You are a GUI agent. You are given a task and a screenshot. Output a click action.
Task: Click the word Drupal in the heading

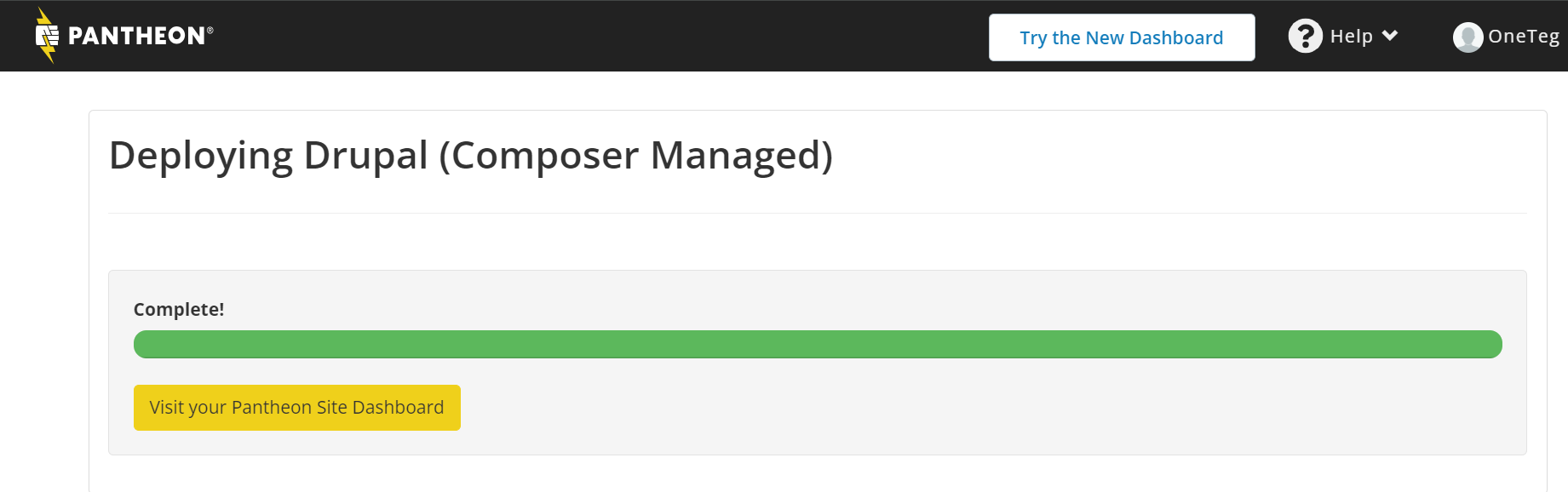[365, 156]
